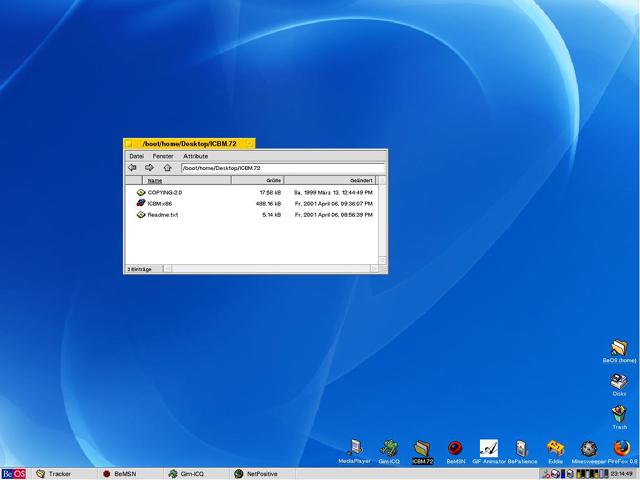The image size is (640, 480).
Task: Open the Minesweeper desktop icon
Action: [589, 449]
